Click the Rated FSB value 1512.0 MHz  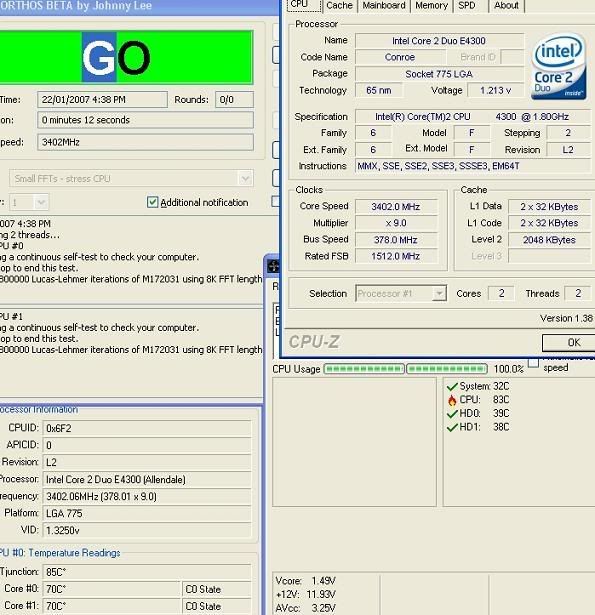click(396, 256)
